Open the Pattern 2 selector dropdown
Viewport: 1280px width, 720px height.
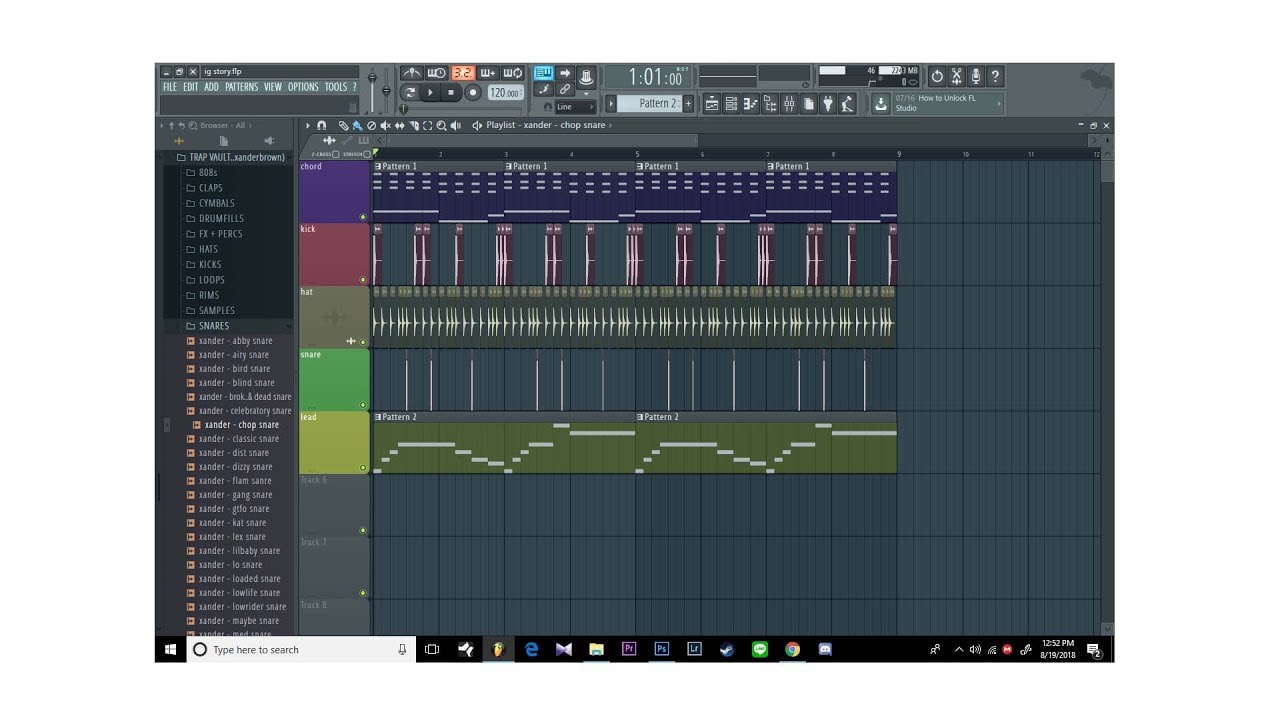point(649,103)
